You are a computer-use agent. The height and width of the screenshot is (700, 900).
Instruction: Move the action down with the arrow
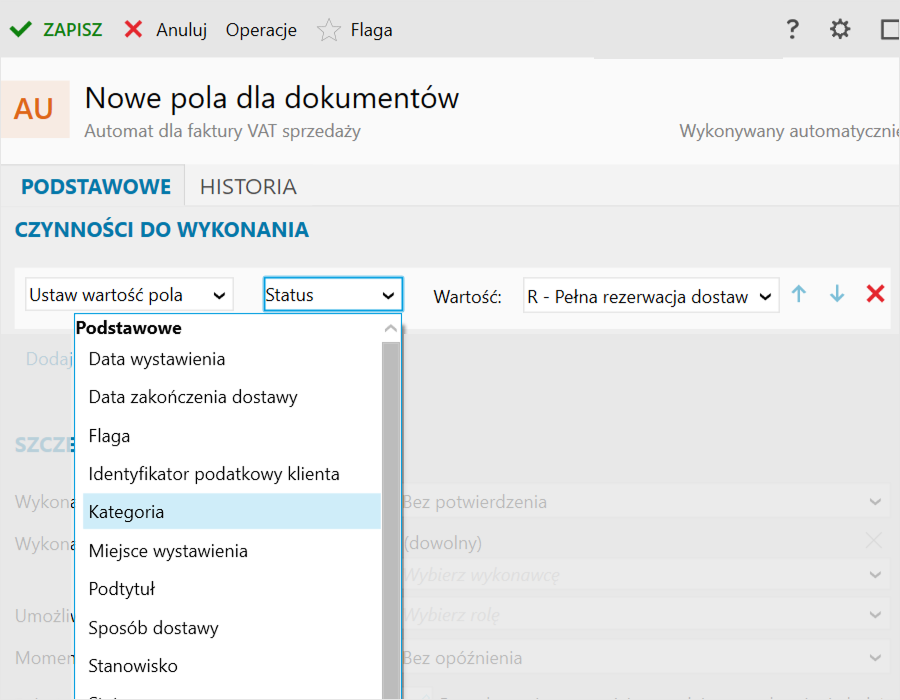(x=837, y=294)
